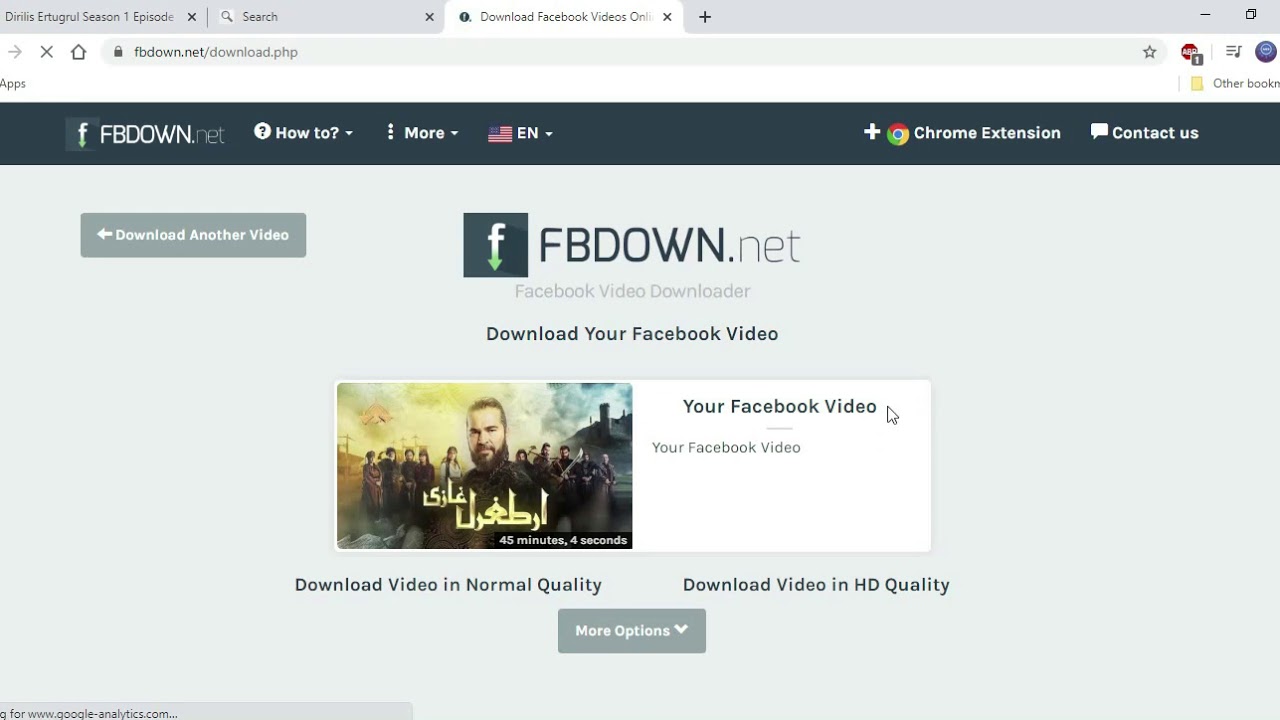Screen dimensions: 1280x720
Task: Click the Chrome logo in Chrome Extension link
Action: 898,134
